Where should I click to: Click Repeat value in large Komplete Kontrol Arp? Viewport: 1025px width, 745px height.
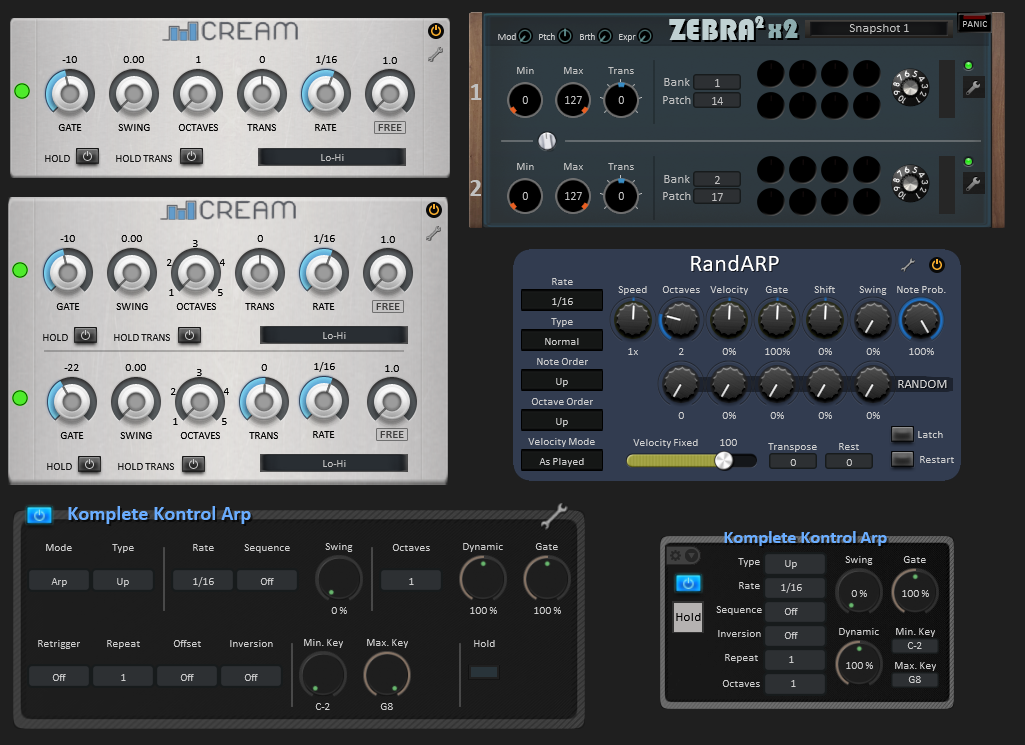[x=123, y=677]
